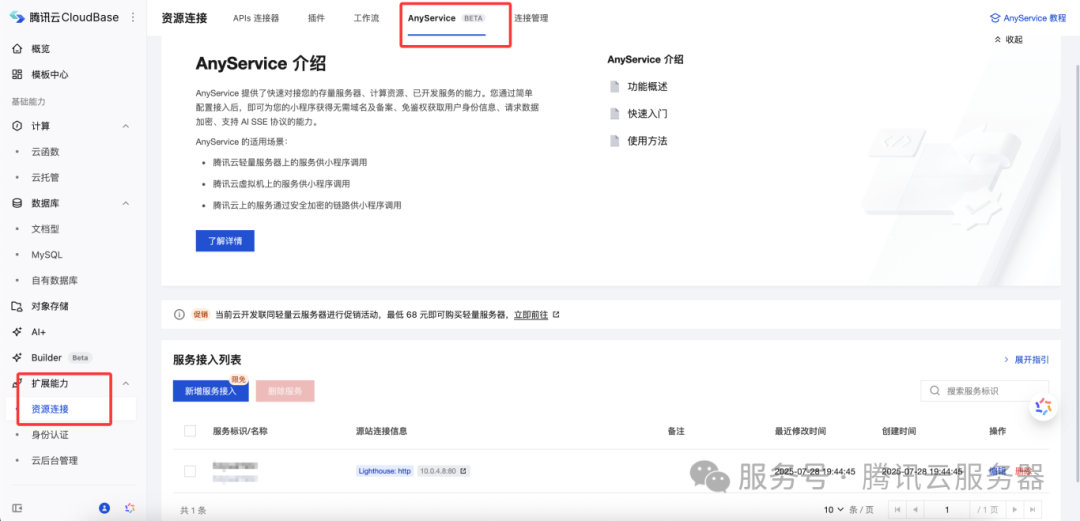1080x521 pixels.
Task: Click the 腾讯云 CloudBase logo icon
Action: coord(17,17)
